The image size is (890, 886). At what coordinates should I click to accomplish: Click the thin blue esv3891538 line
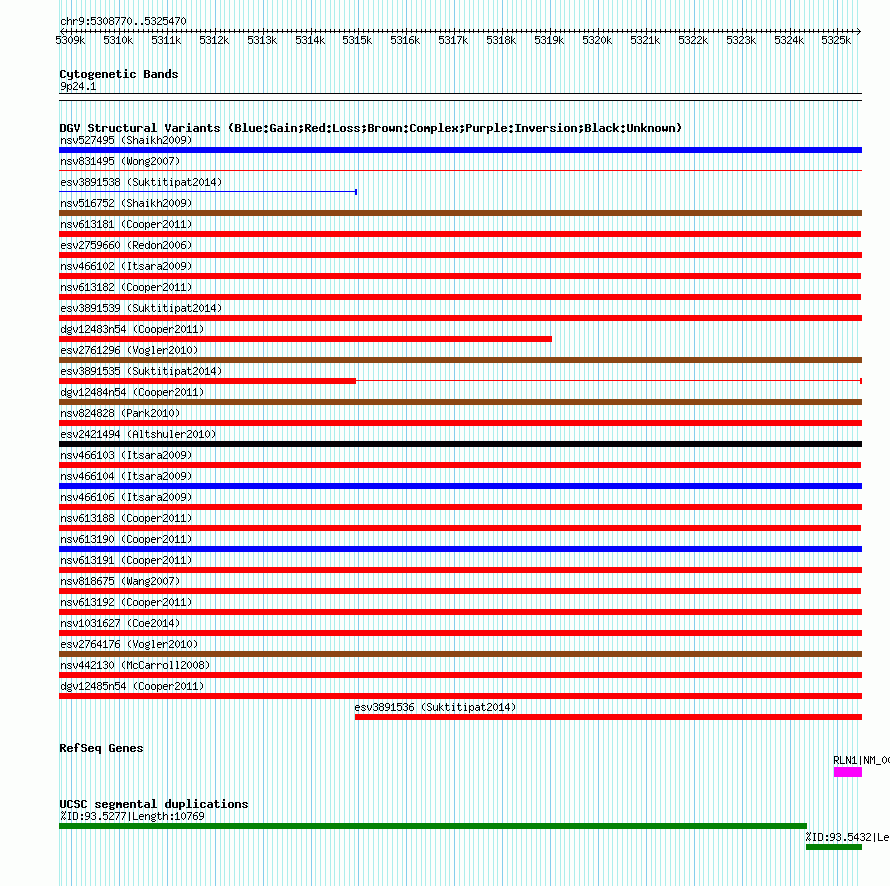coord(208,192)
